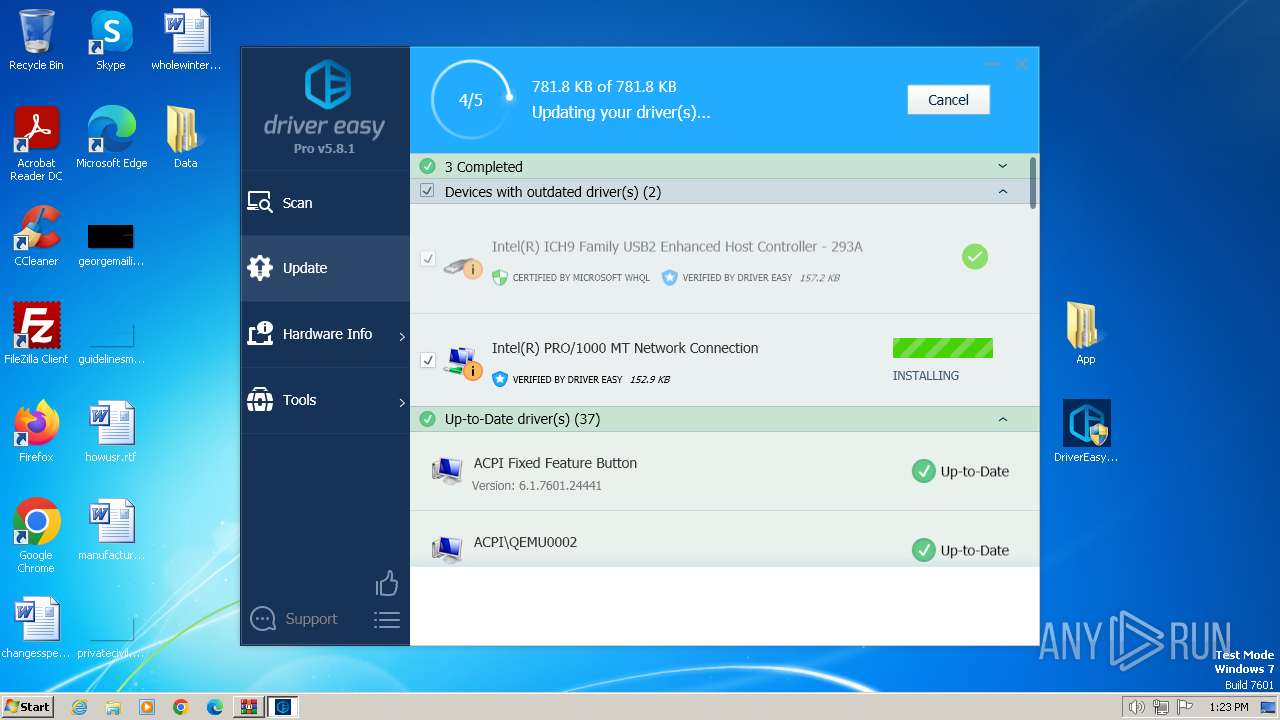This screenshot has width=1280, height=720.
Task: Click the Show desktop button
Action: pos(1268,707)
